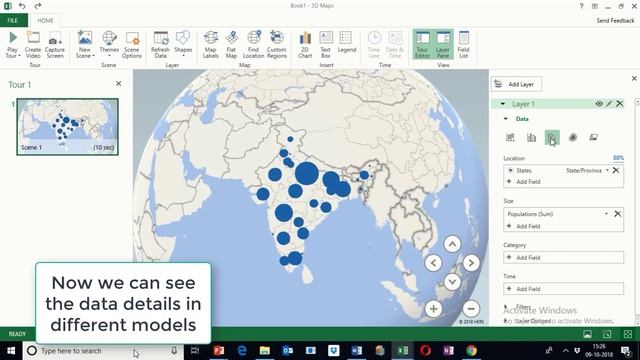Open Google Chrome from the taskbar
Image resolution: width=640 pixels, height=360 pixels.
pos(471,351)
